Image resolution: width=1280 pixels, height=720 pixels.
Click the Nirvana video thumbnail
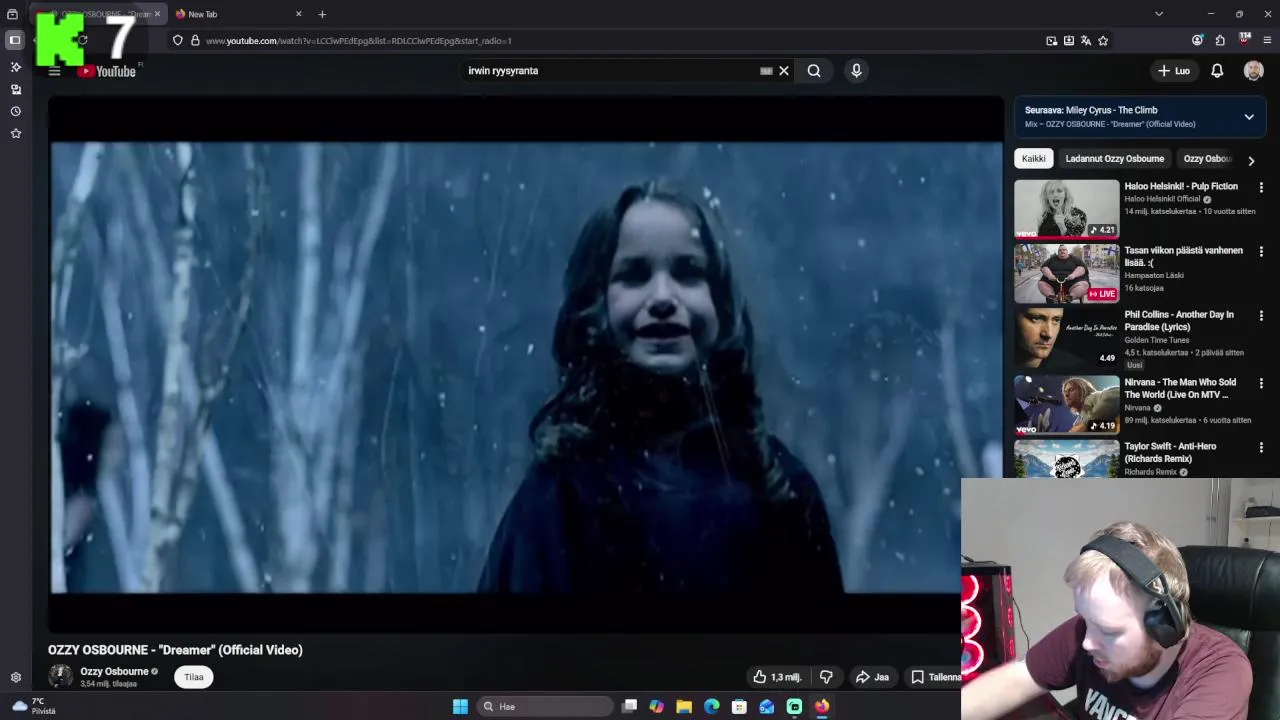pyautogui.click(x=1066, y=405)
